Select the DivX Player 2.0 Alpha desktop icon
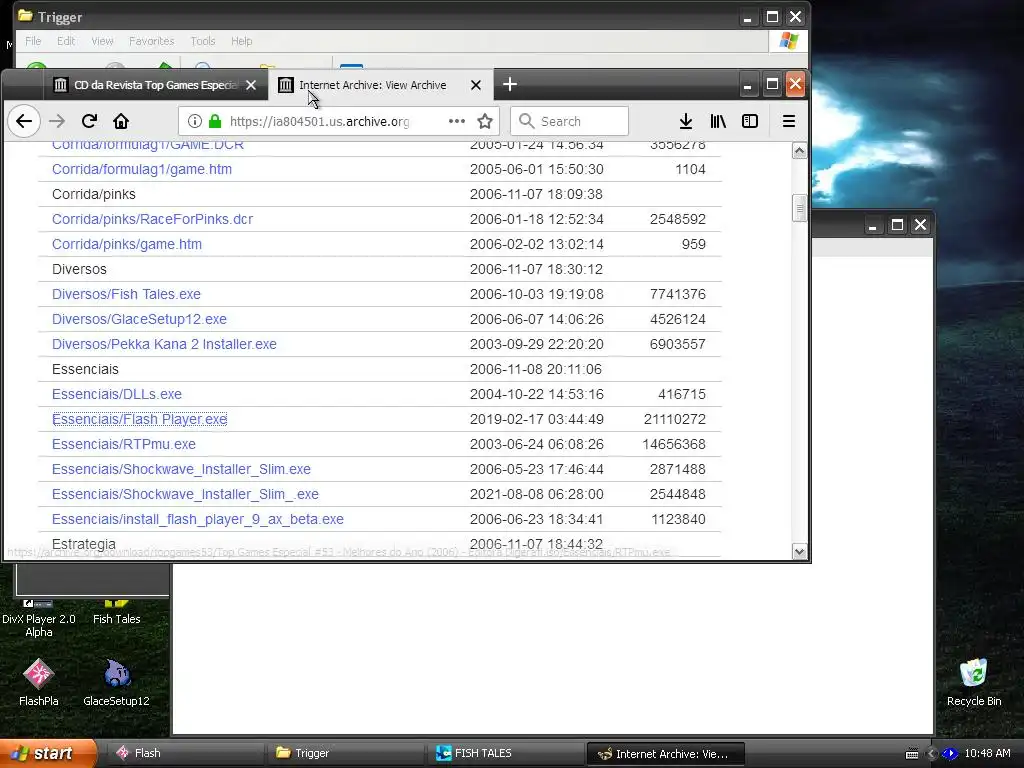Image resolution: width=1024 pixels, height=768 pixels. click(x=39, y=617)
